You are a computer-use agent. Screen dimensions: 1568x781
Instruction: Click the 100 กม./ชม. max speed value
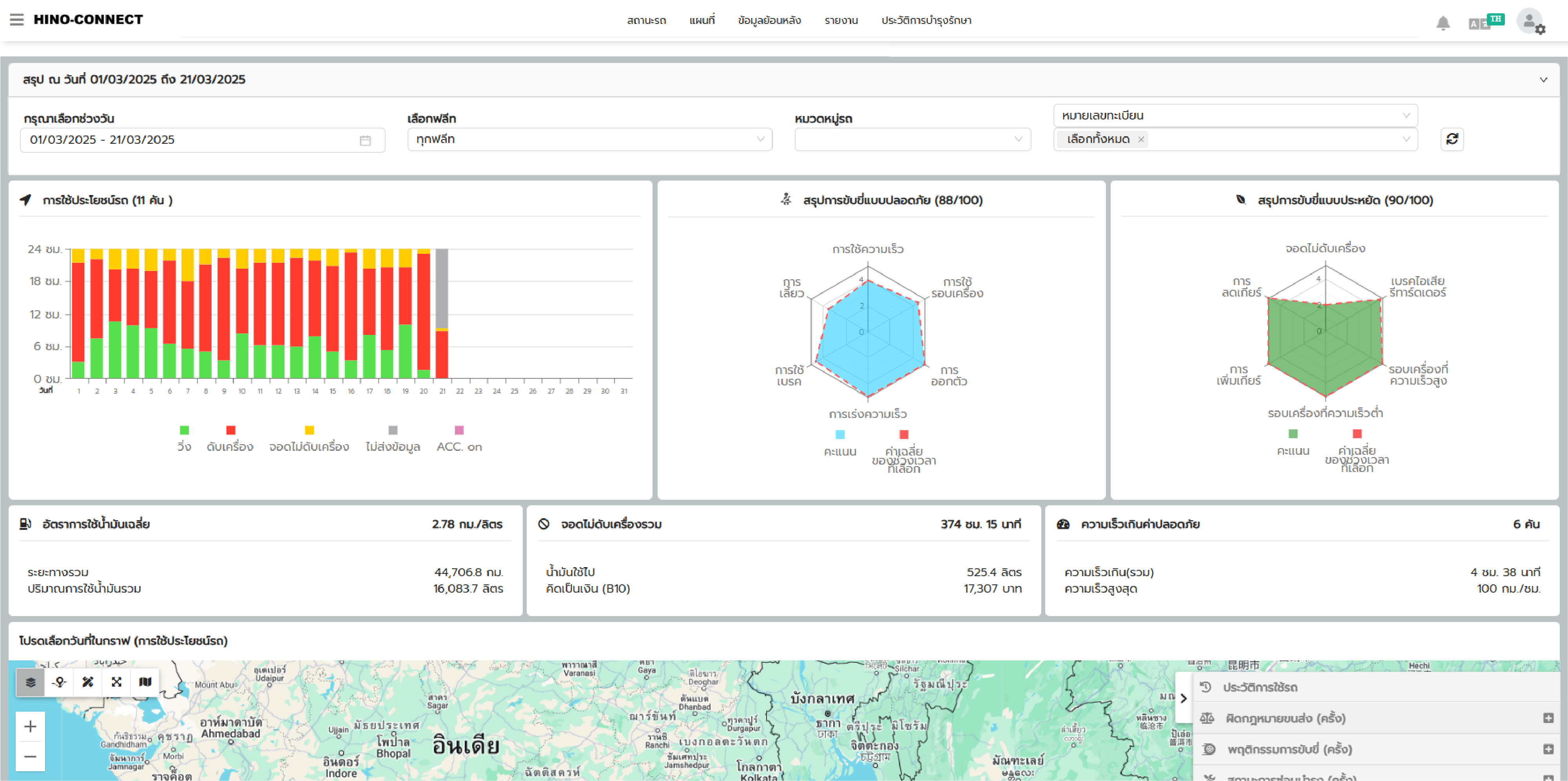click(x=1508, y=589)
